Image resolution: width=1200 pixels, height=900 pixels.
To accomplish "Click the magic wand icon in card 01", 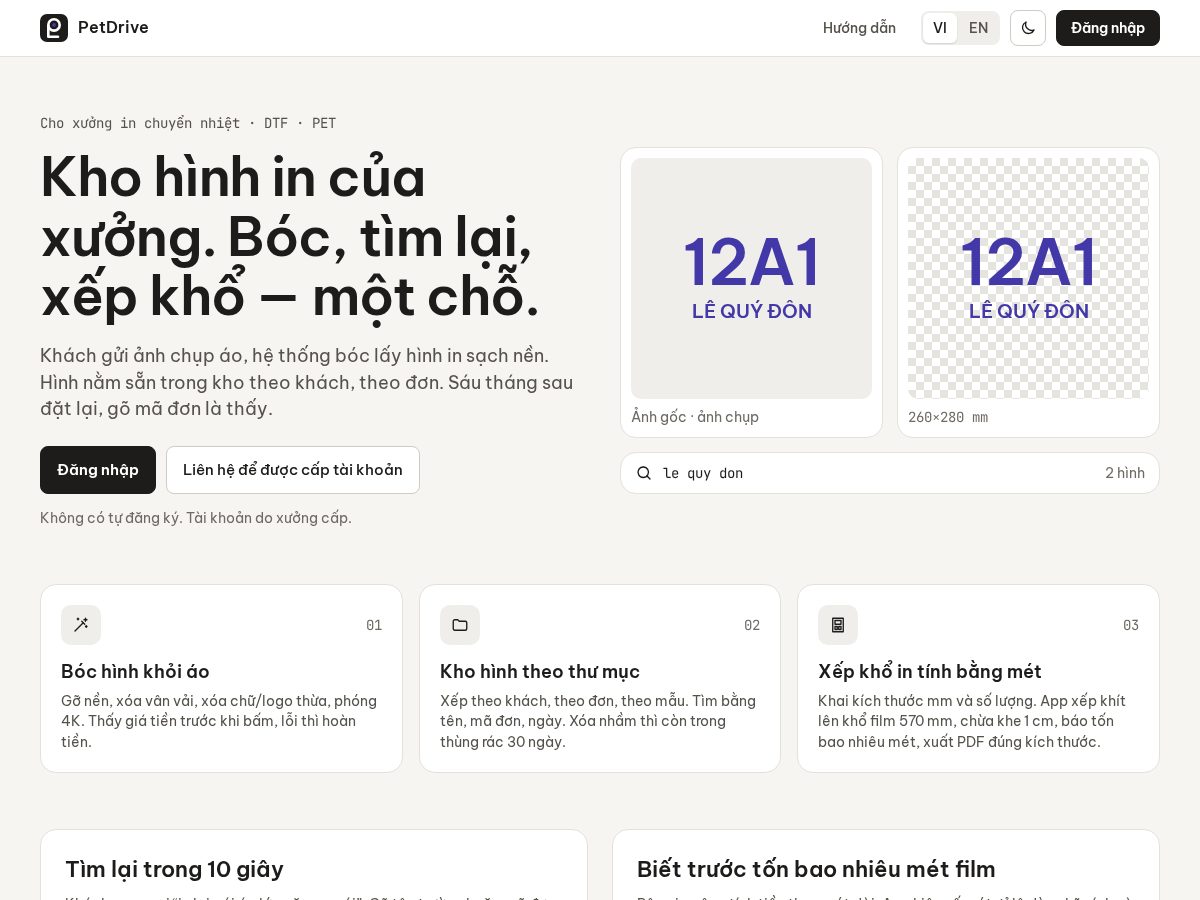I will (81, 625).
